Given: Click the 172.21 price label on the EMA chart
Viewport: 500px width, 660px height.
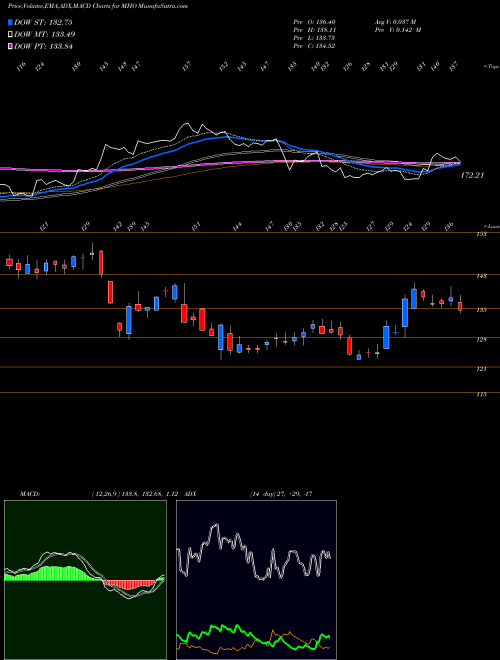Looking at the screenshot, I should (472, 175).
